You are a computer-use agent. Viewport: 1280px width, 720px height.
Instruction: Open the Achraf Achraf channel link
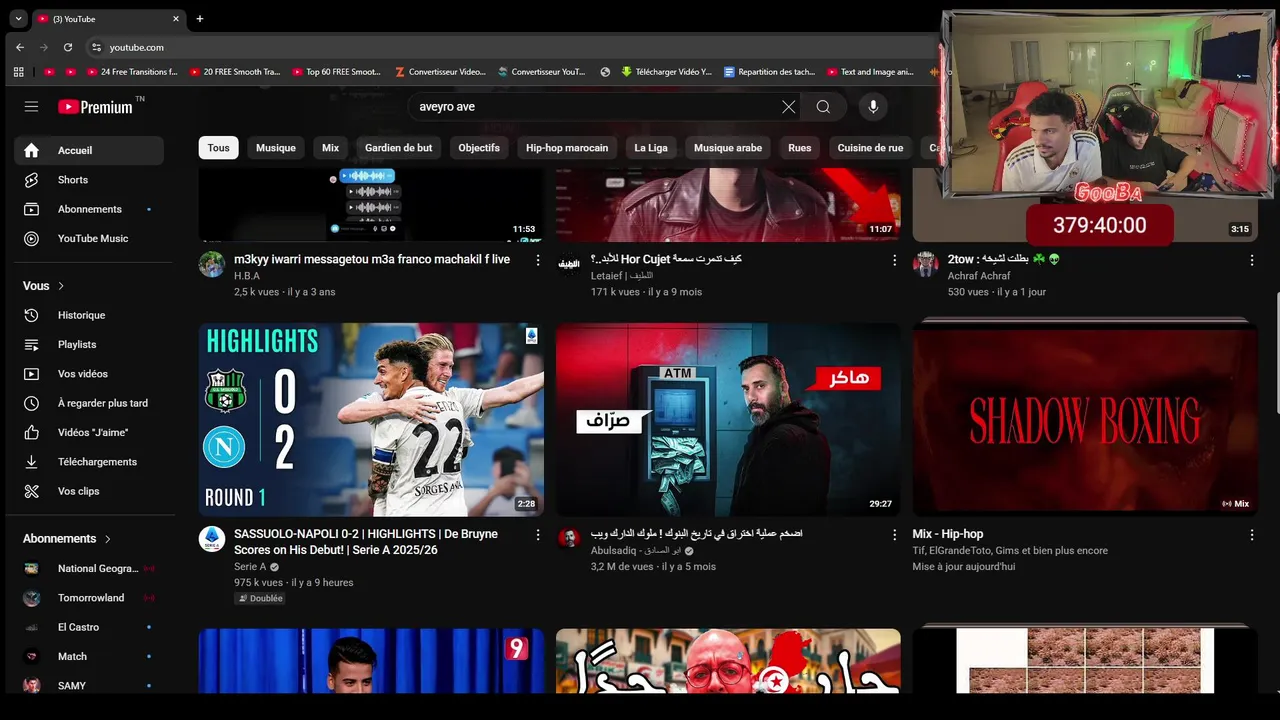979,276
